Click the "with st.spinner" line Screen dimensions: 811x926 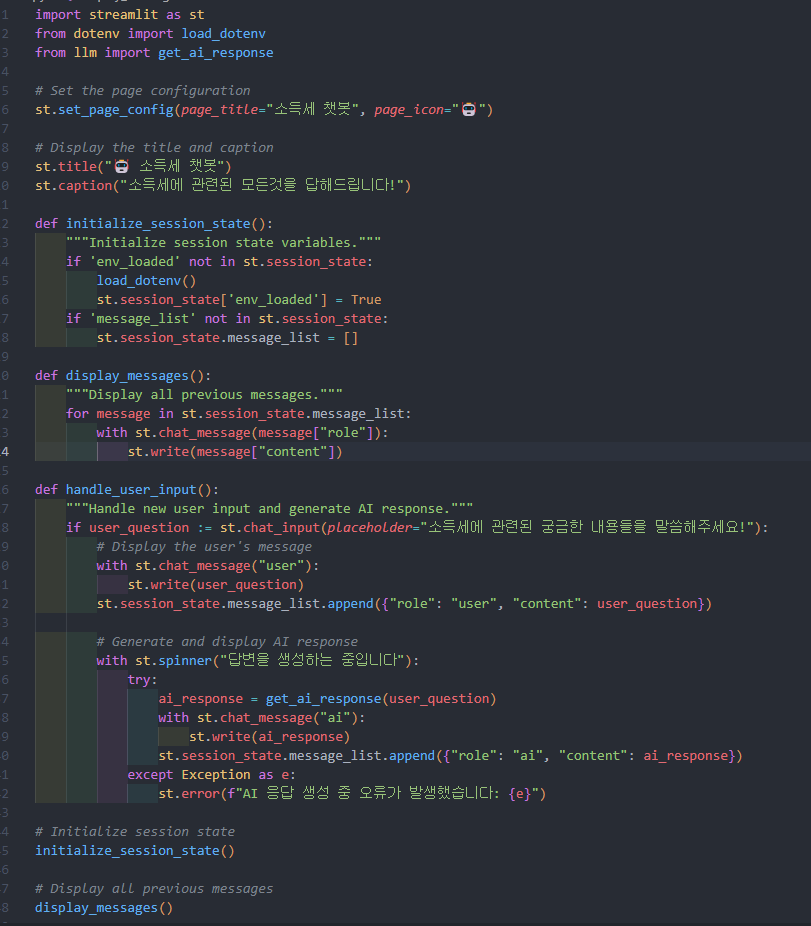(258, 660)
